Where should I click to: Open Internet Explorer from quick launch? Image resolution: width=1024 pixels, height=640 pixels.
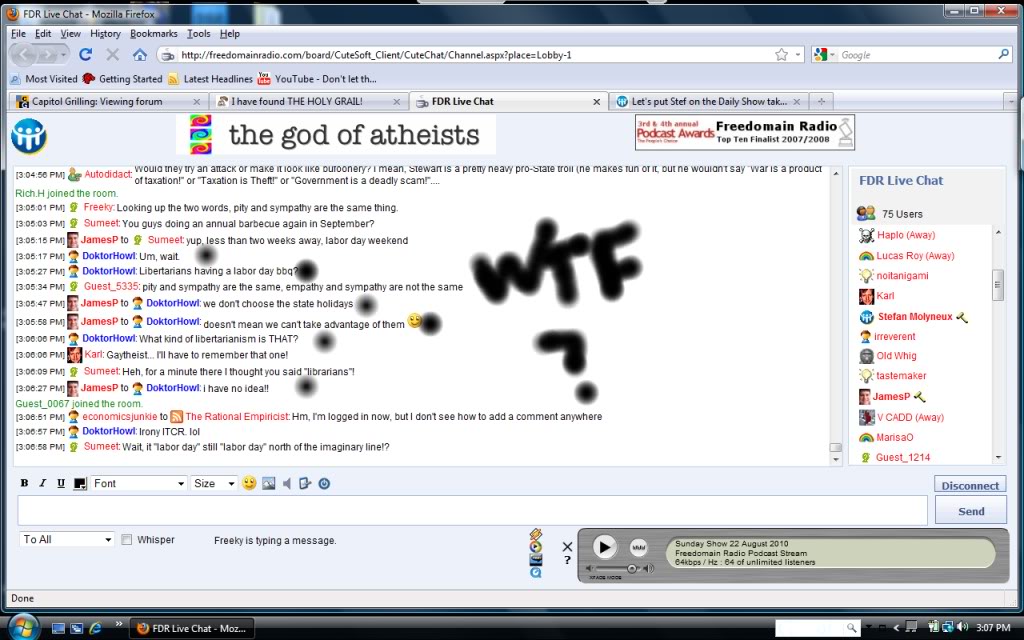click(95, 628)
